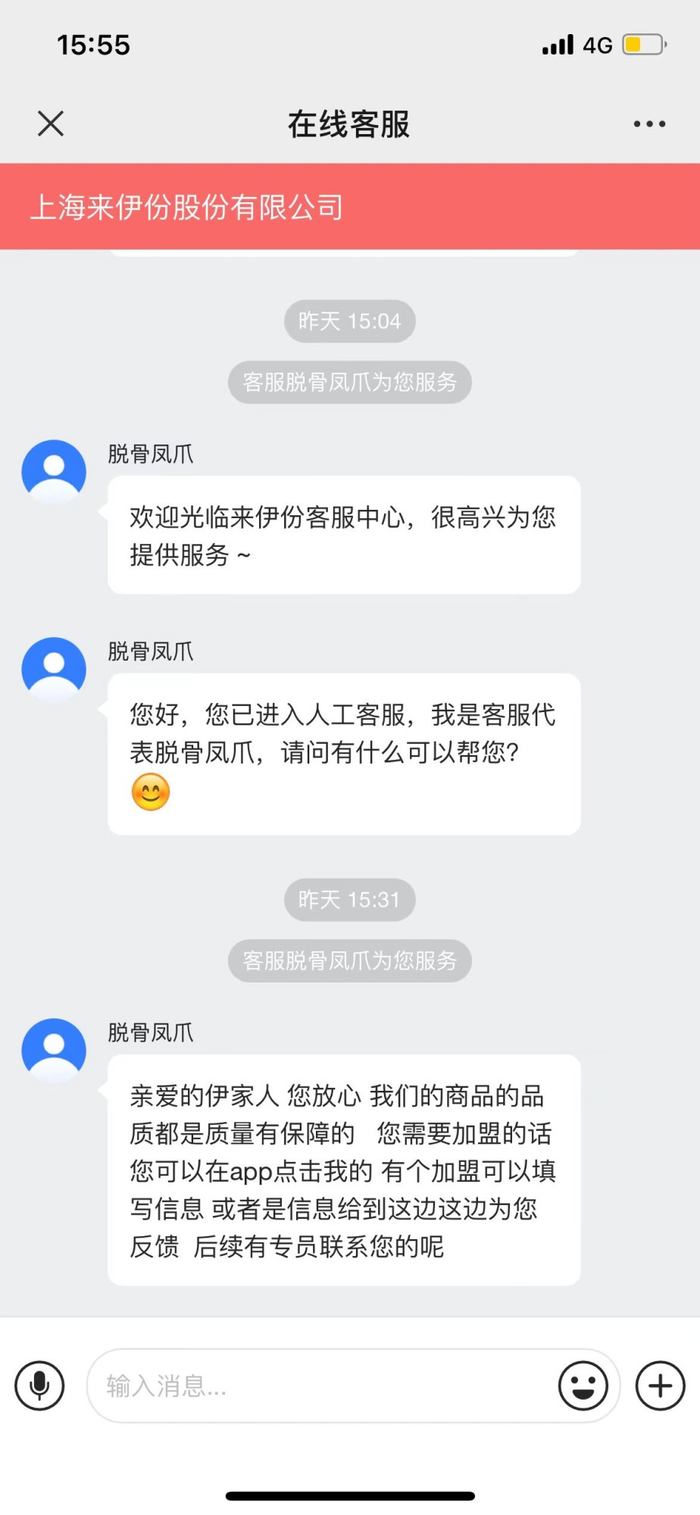
Task: Tap the voice input microphone icon
Action: tap(38, 1386)
